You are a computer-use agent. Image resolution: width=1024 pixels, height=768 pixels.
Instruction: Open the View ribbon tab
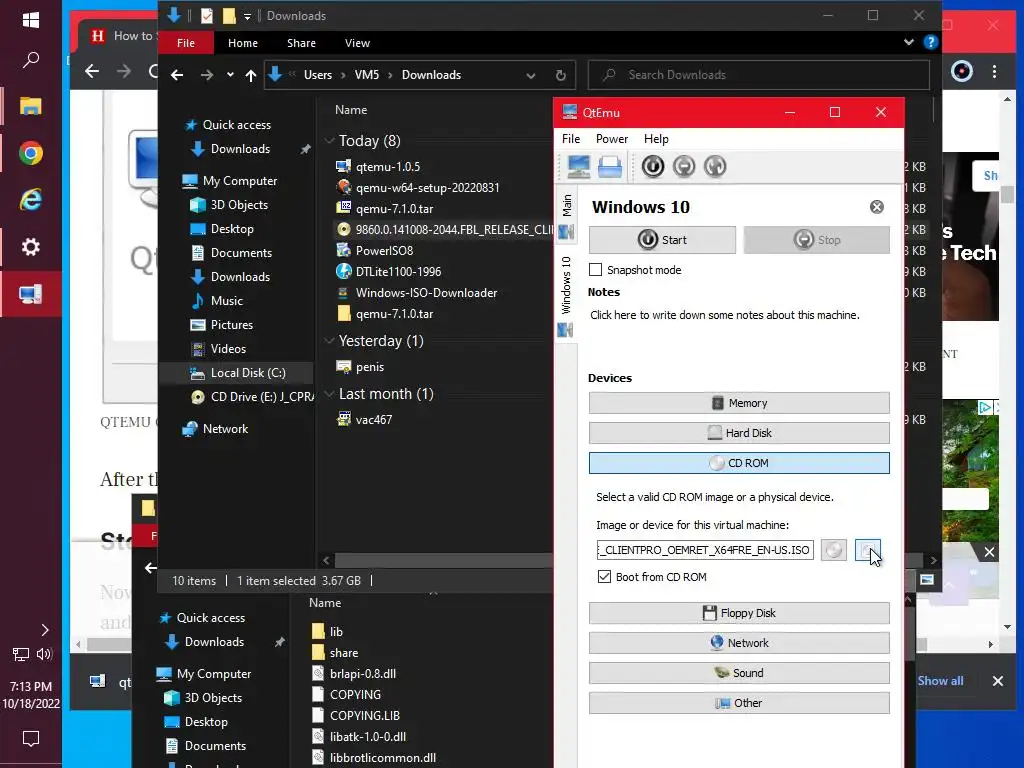[357, 43]
